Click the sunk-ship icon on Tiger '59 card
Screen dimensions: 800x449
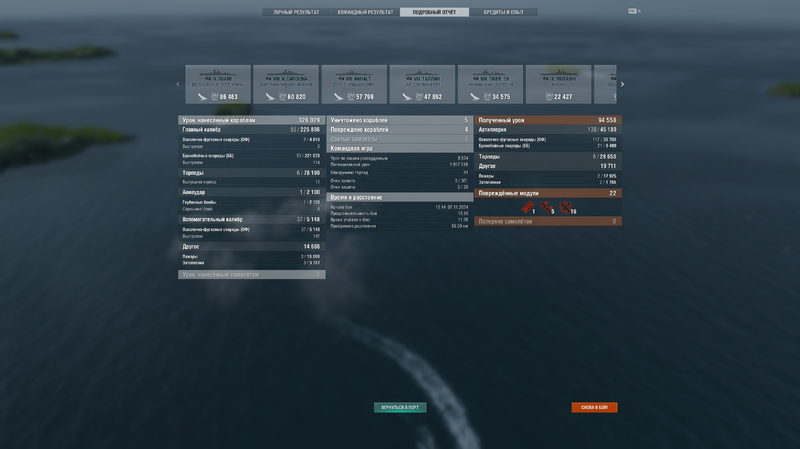pyautogui.click(x=474, y=96)
